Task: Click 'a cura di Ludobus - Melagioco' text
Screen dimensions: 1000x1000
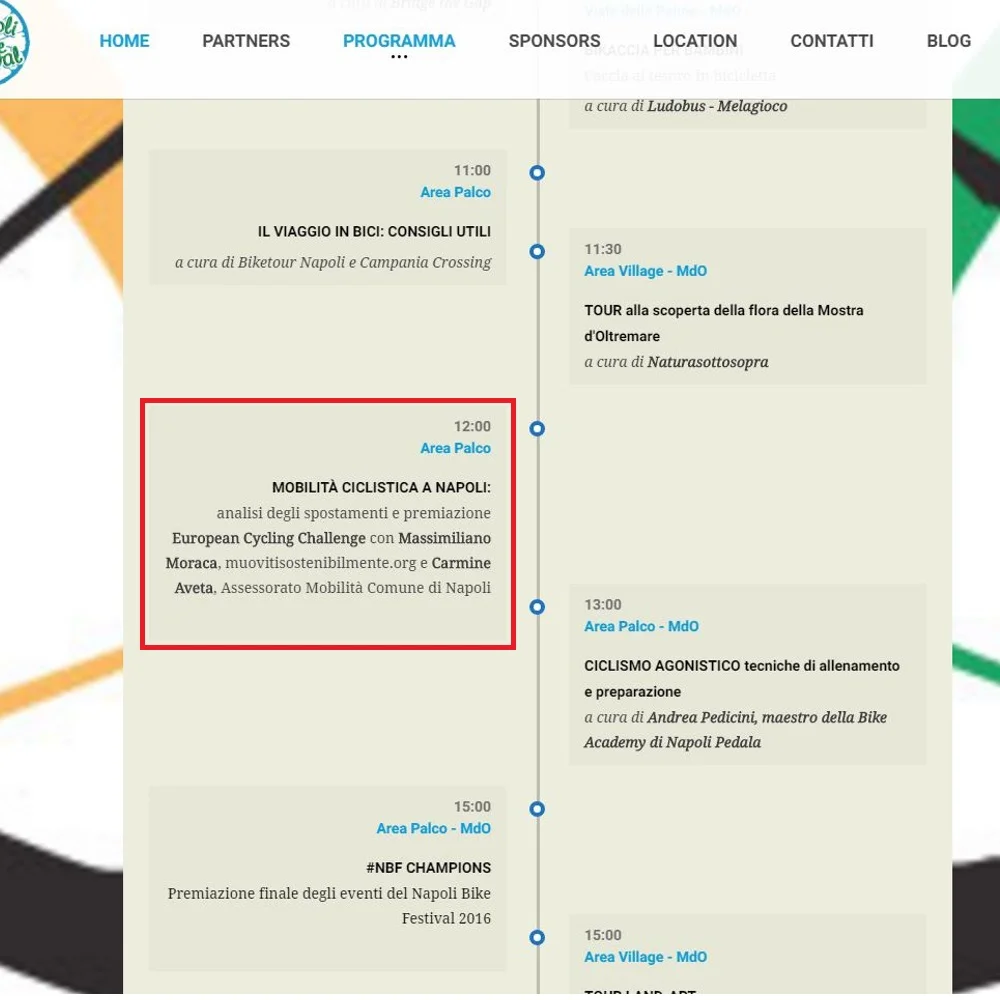Action: tap(686, 106)
